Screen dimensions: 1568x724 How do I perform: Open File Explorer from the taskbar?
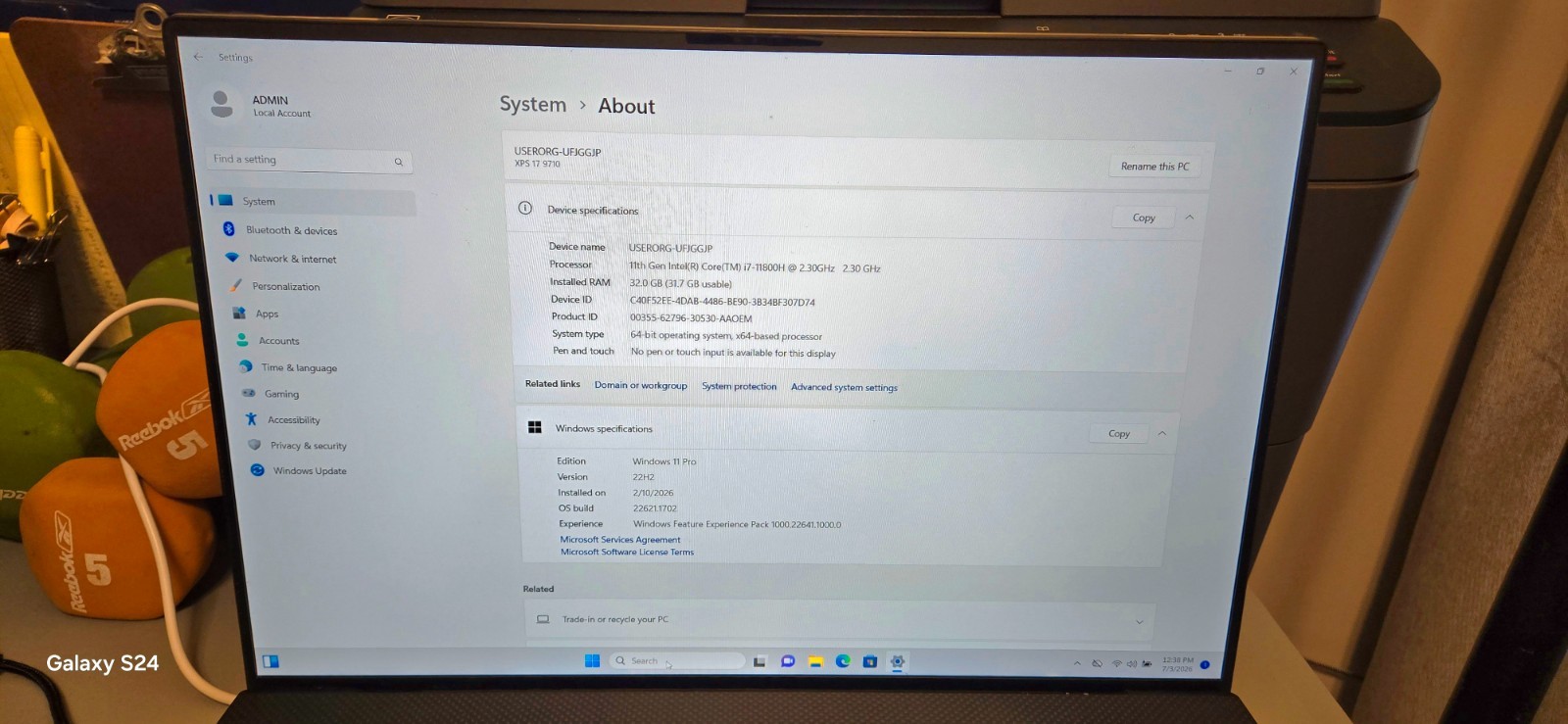click(814, 661)
